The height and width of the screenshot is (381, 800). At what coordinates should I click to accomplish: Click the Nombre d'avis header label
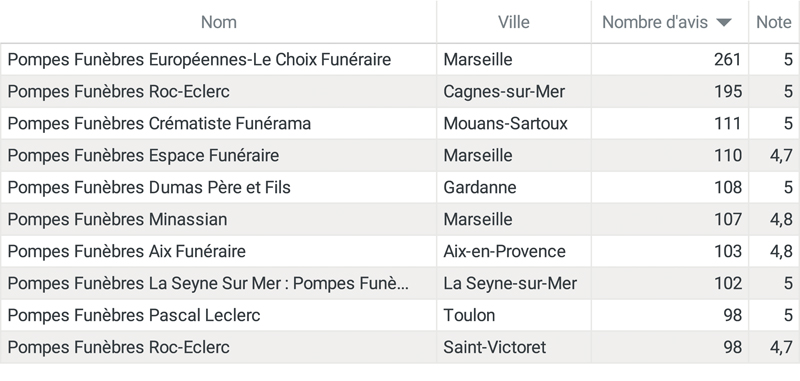(655, 22)
